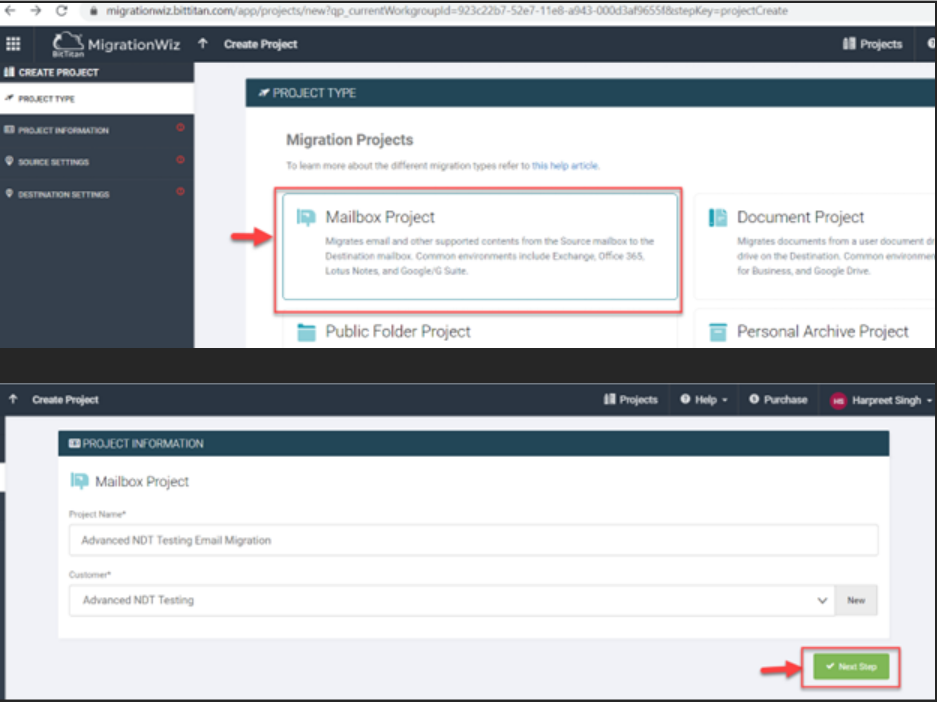The image size is (937, 702).
Task: Click the Mailbox Project icon in Project Information
Action: (79, 481)
